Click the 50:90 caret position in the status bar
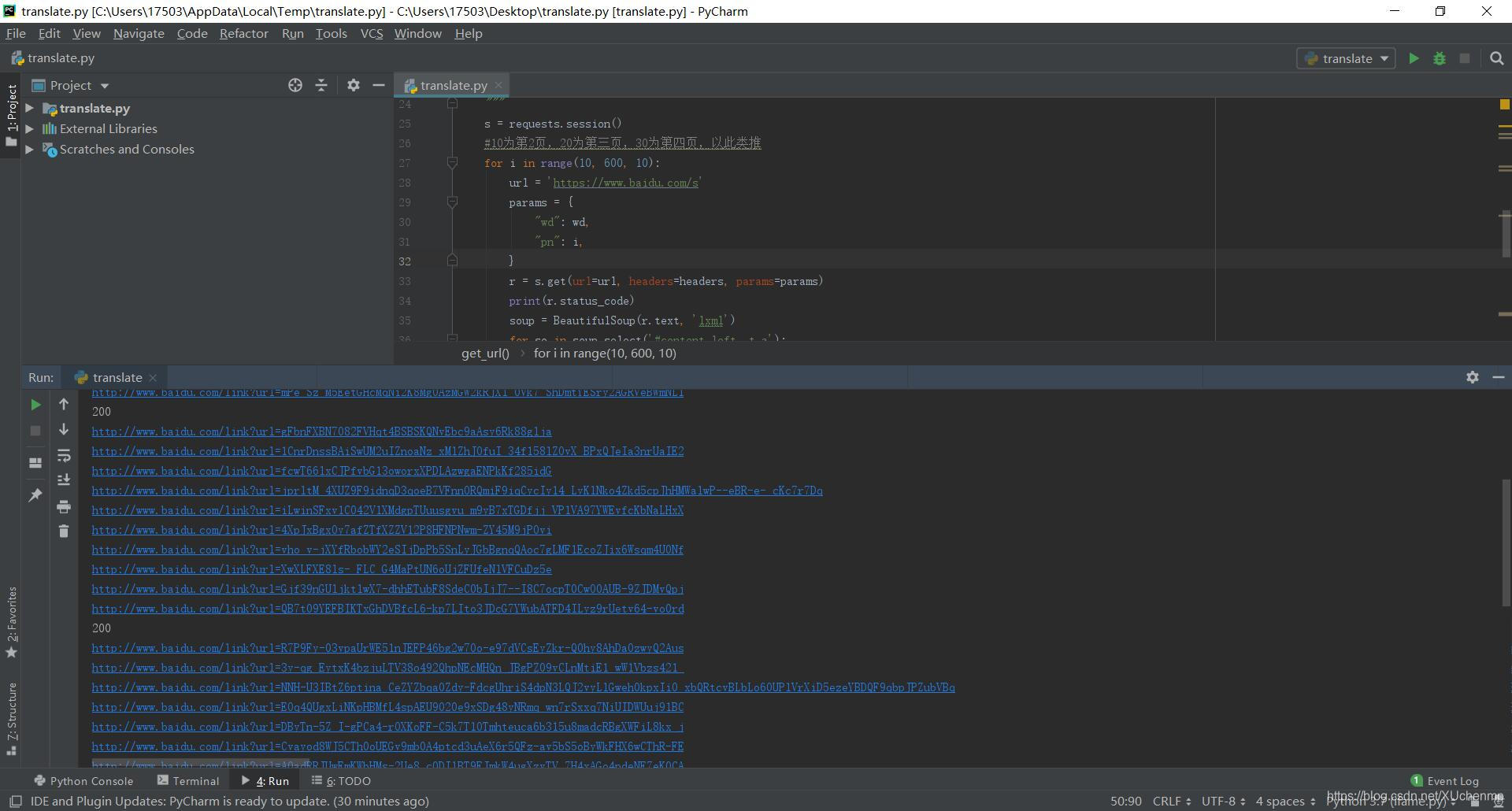The width and height of the screenshot is (1512, 811). [x=1126, y=801]
